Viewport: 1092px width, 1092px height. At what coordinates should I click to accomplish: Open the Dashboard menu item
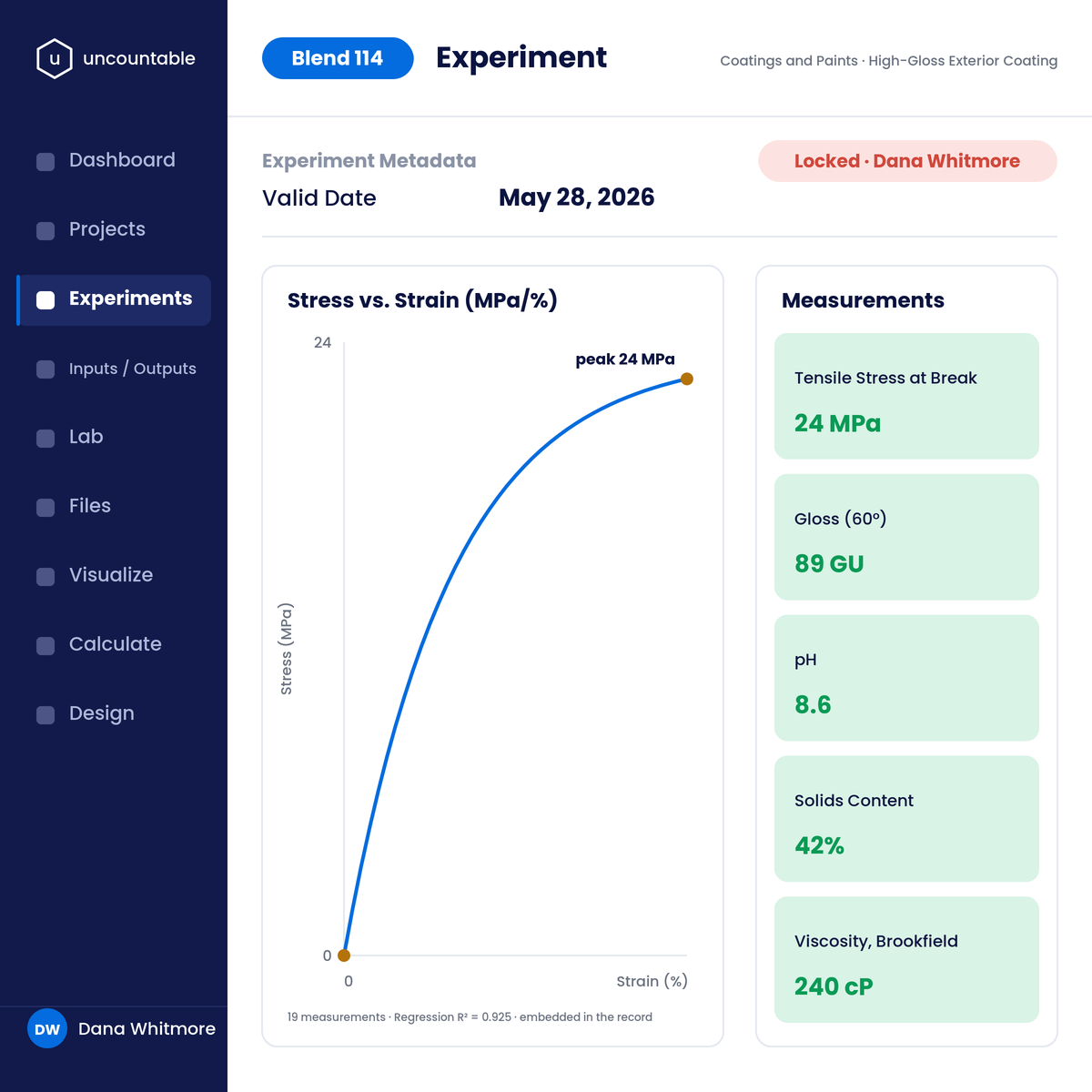coord(114,160)
